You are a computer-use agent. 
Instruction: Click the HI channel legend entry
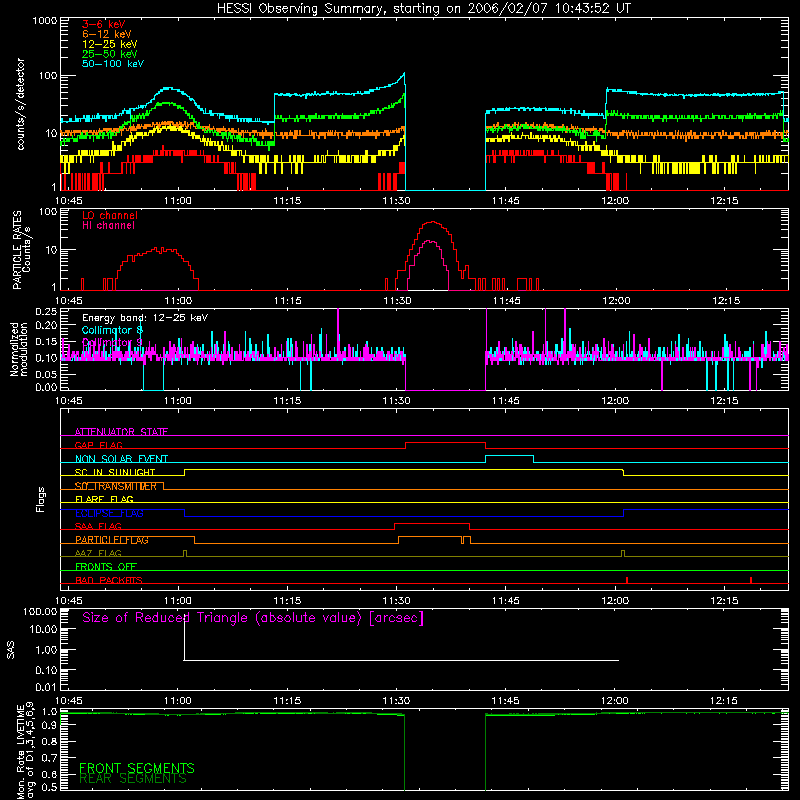click(108, 226)
